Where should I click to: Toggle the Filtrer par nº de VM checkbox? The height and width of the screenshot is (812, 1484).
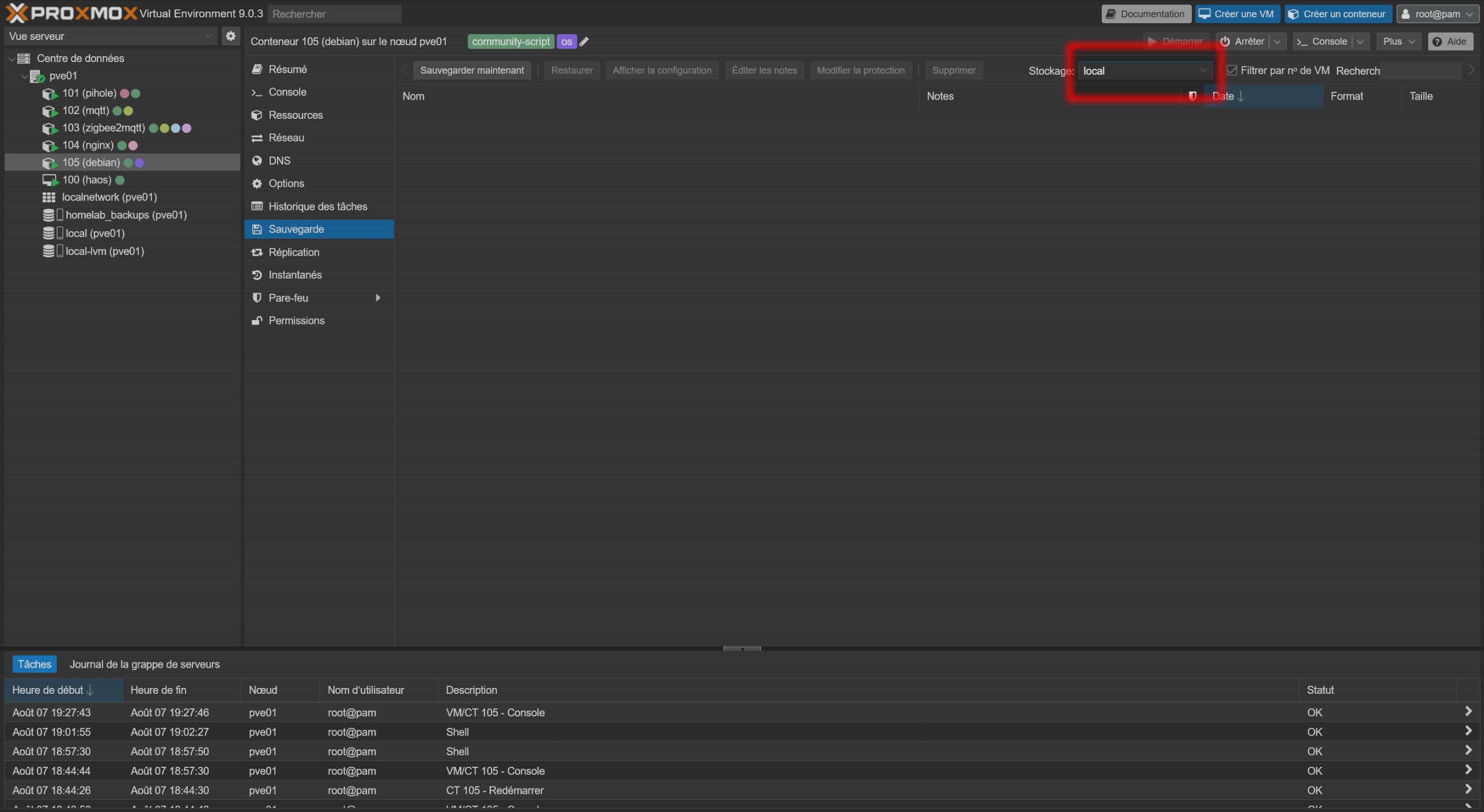pos(1232,71)
